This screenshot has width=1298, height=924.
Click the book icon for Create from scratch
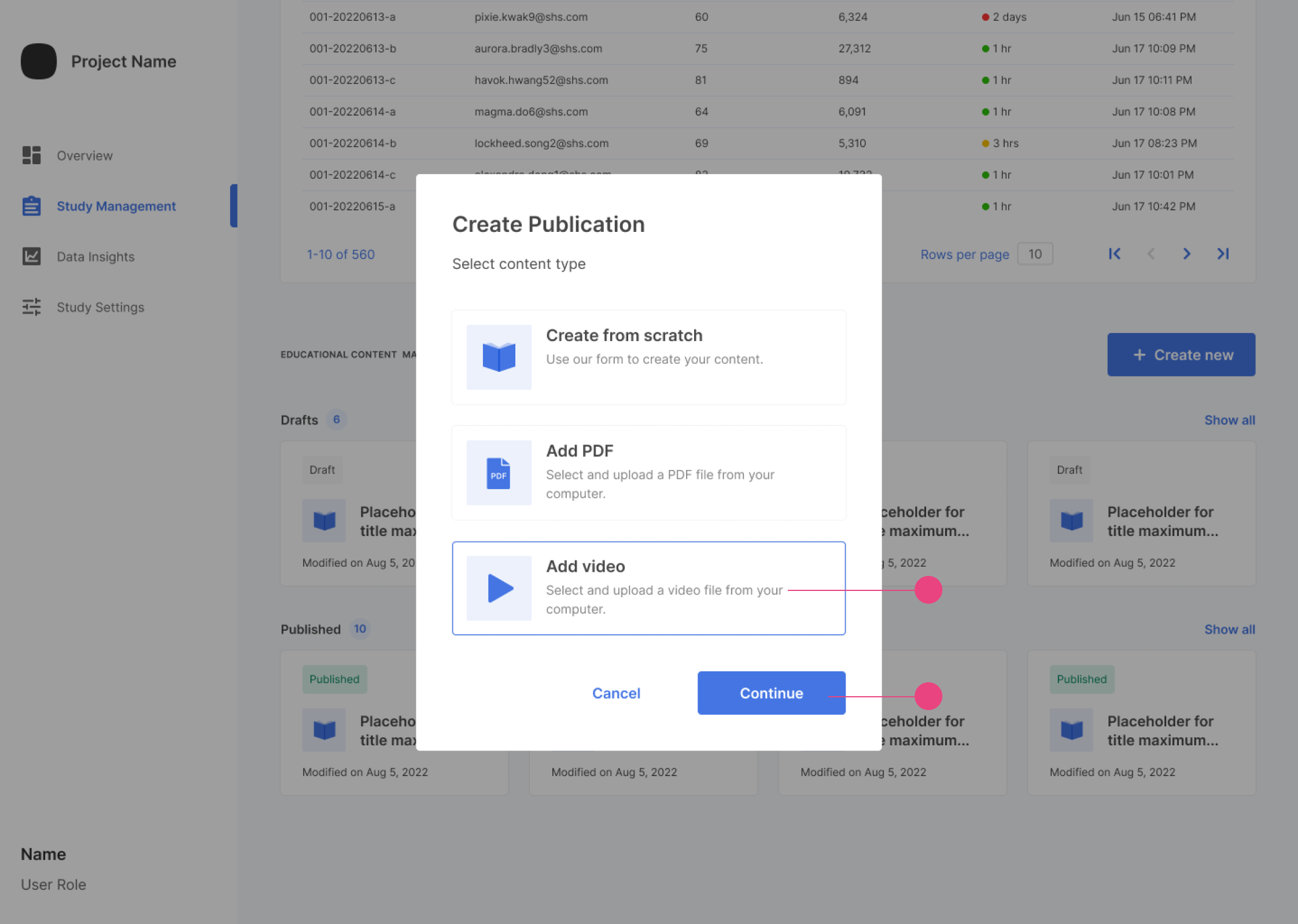(x=499, y=357)
